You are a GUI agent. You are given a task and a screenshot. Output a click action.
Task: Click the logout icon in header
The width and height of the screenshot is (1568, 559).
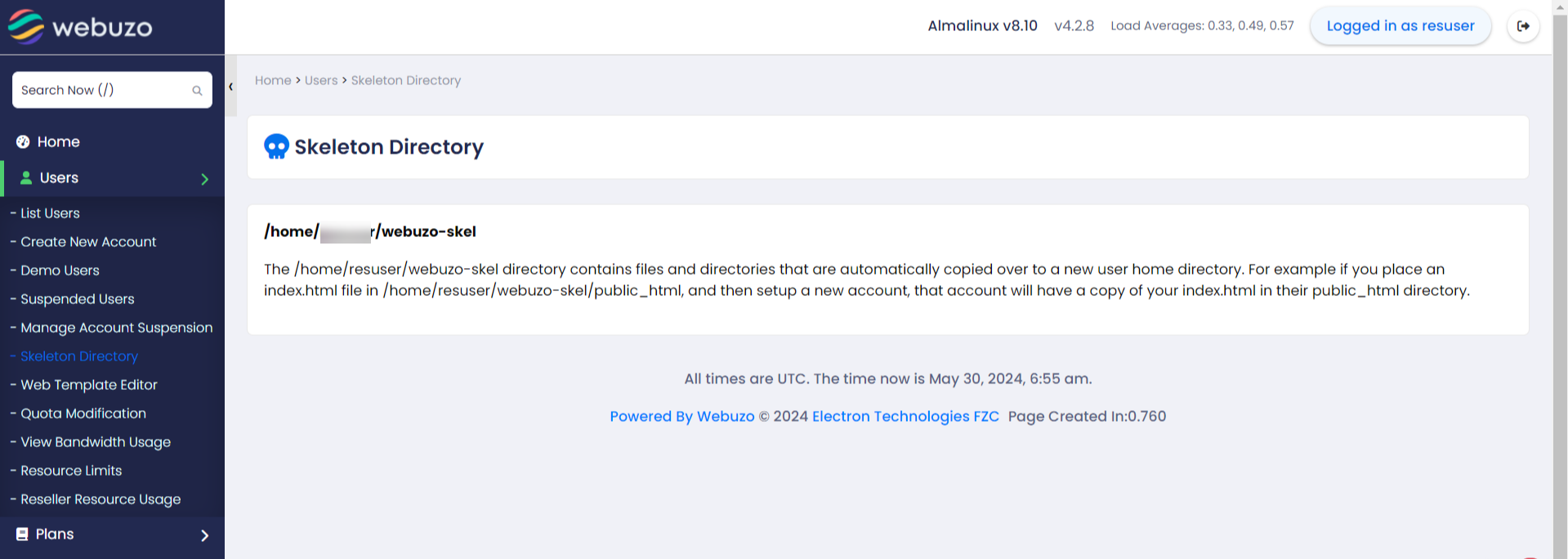click(x=1523, y=26)
